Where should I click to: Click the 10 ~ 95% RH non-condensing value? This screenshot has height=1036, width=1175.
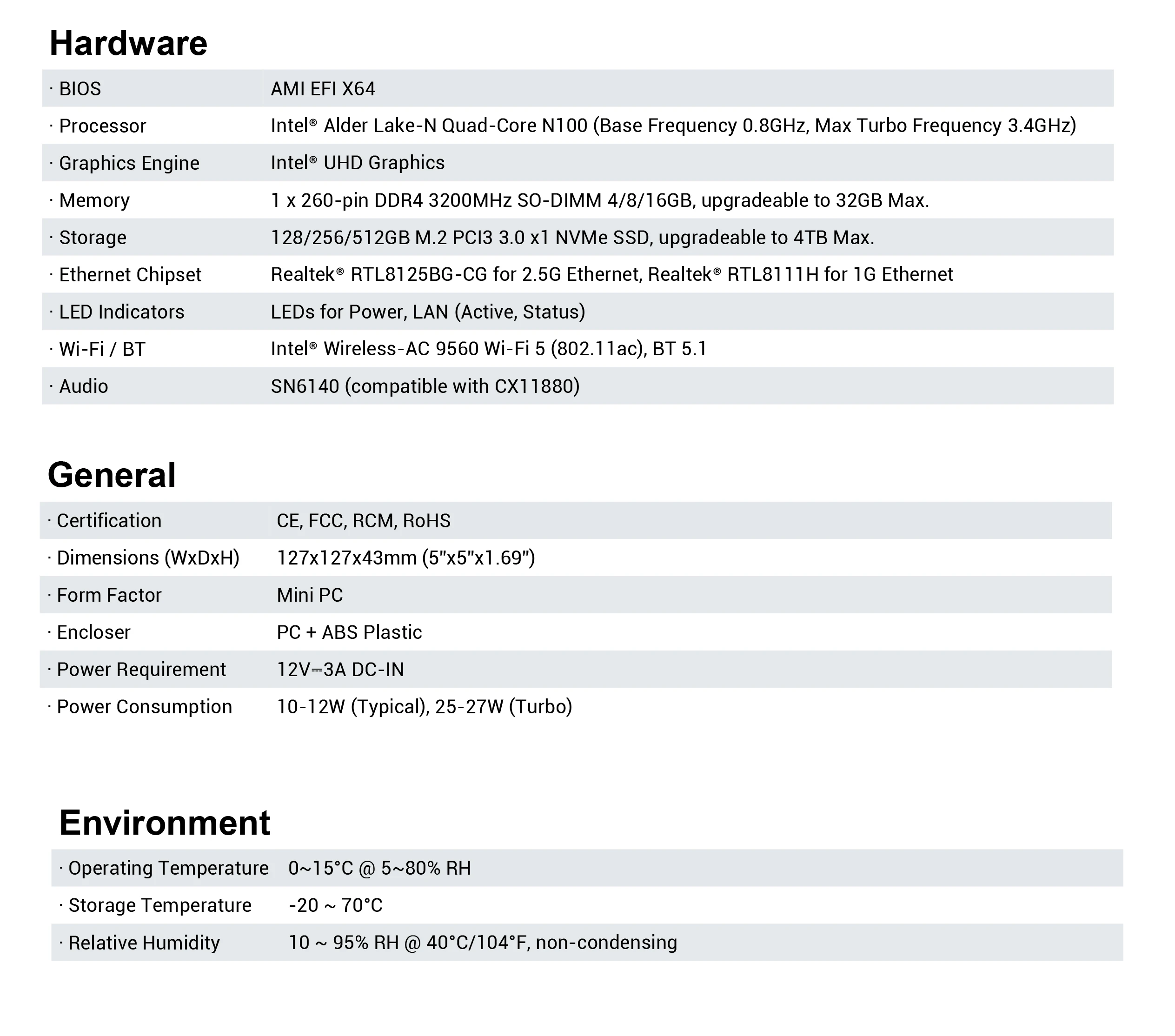tap(483, 943)
